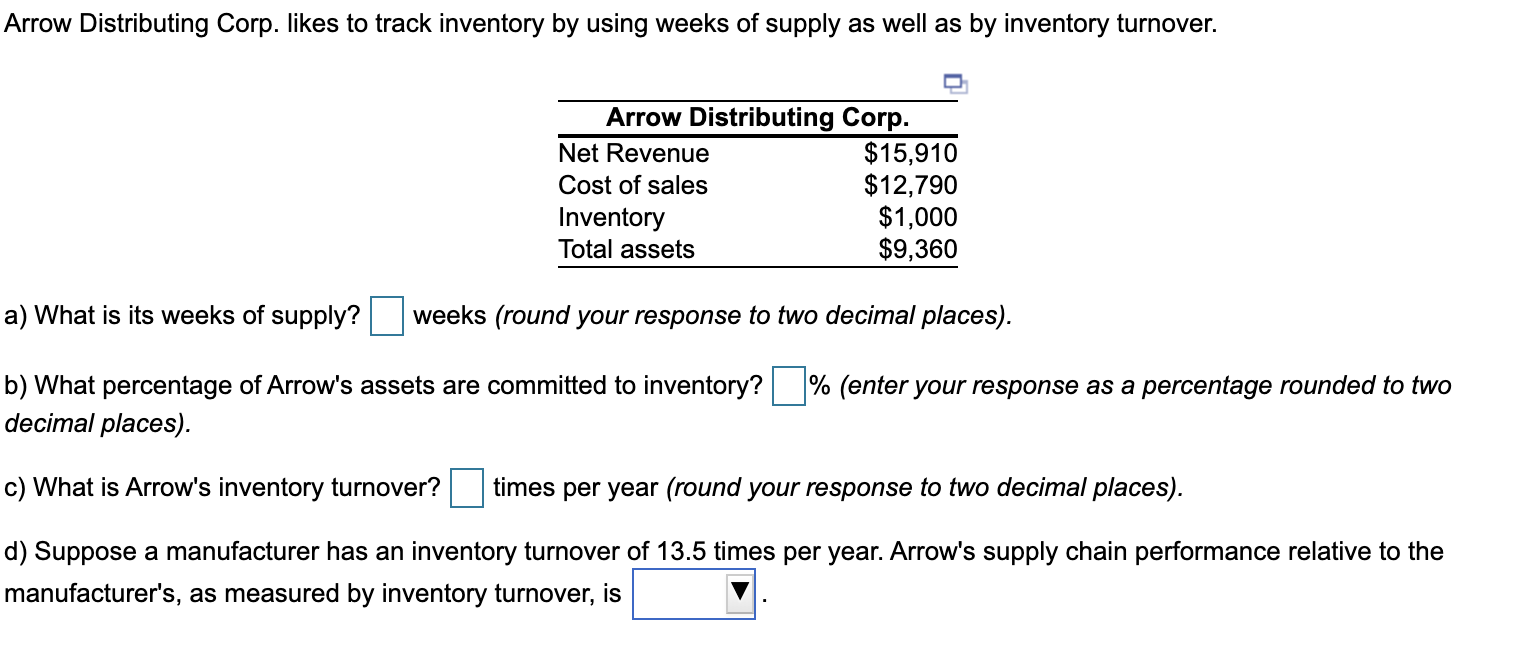The height and width of the screenshot is (662, 1524).
Task: Select the Cost of sales row label
Action: (x=632, y=185)
